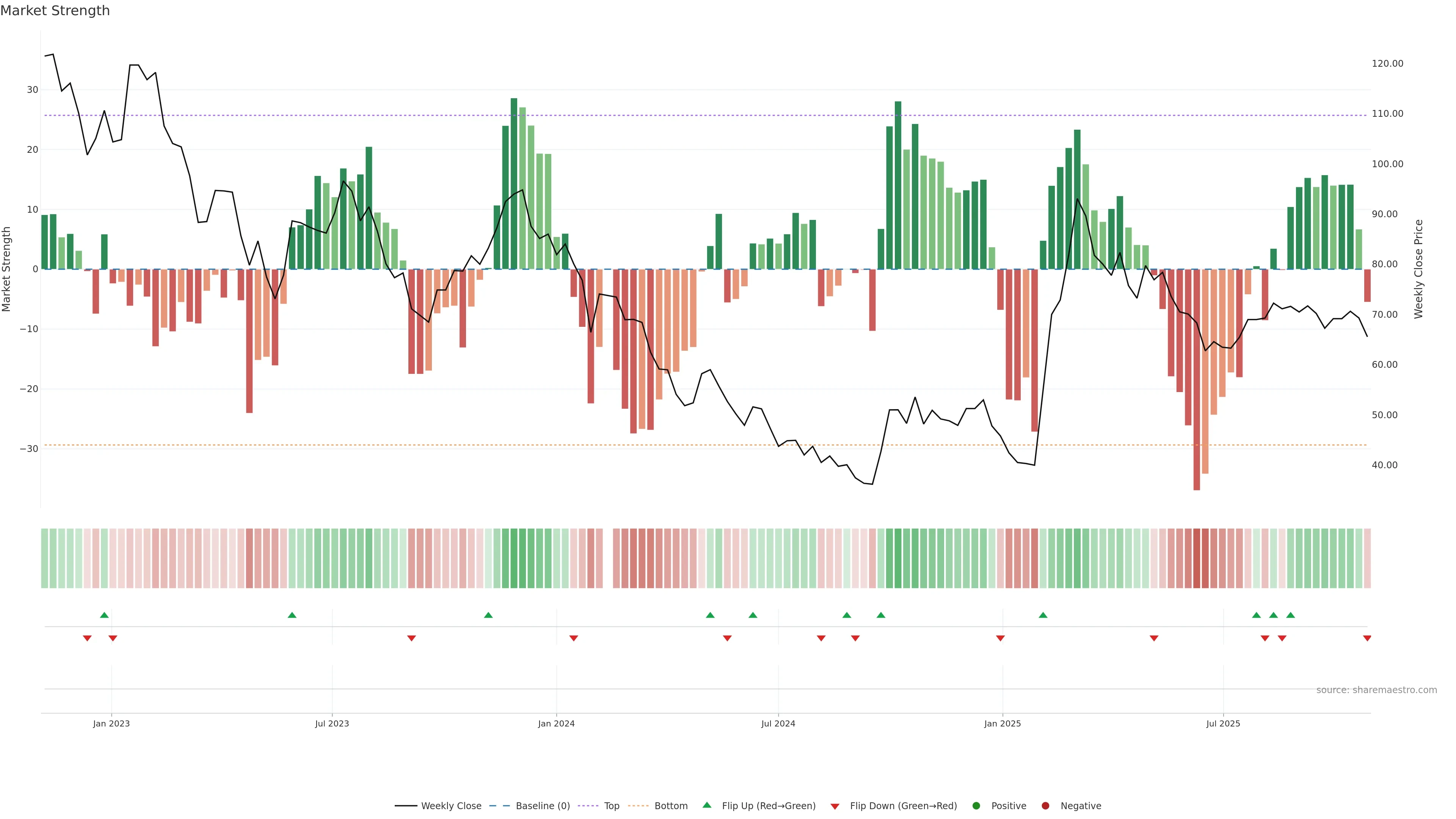Screen dimensions: 1456x819
Task: Click the Jul 2025 x-axis label
Action: (1223, 723)
